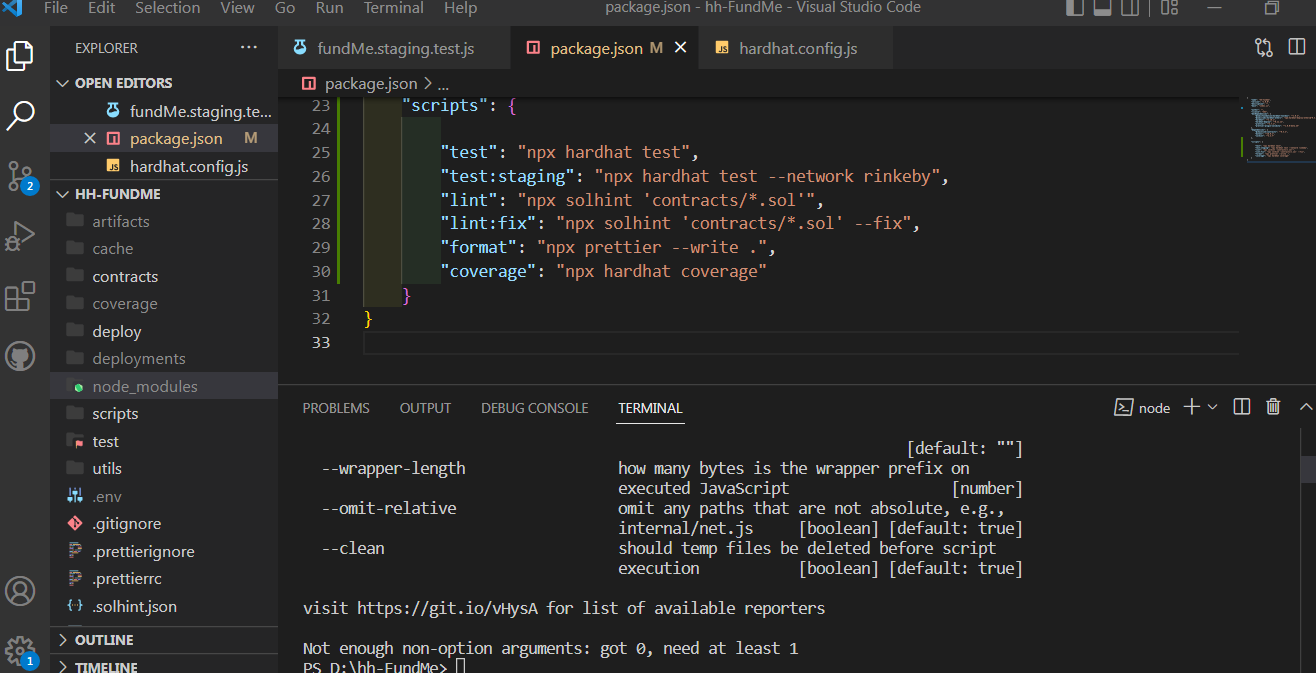This screenshot has width=1316, height=673.
Task: Switch to the Output panel tab
Action: [x=425, y=408]
